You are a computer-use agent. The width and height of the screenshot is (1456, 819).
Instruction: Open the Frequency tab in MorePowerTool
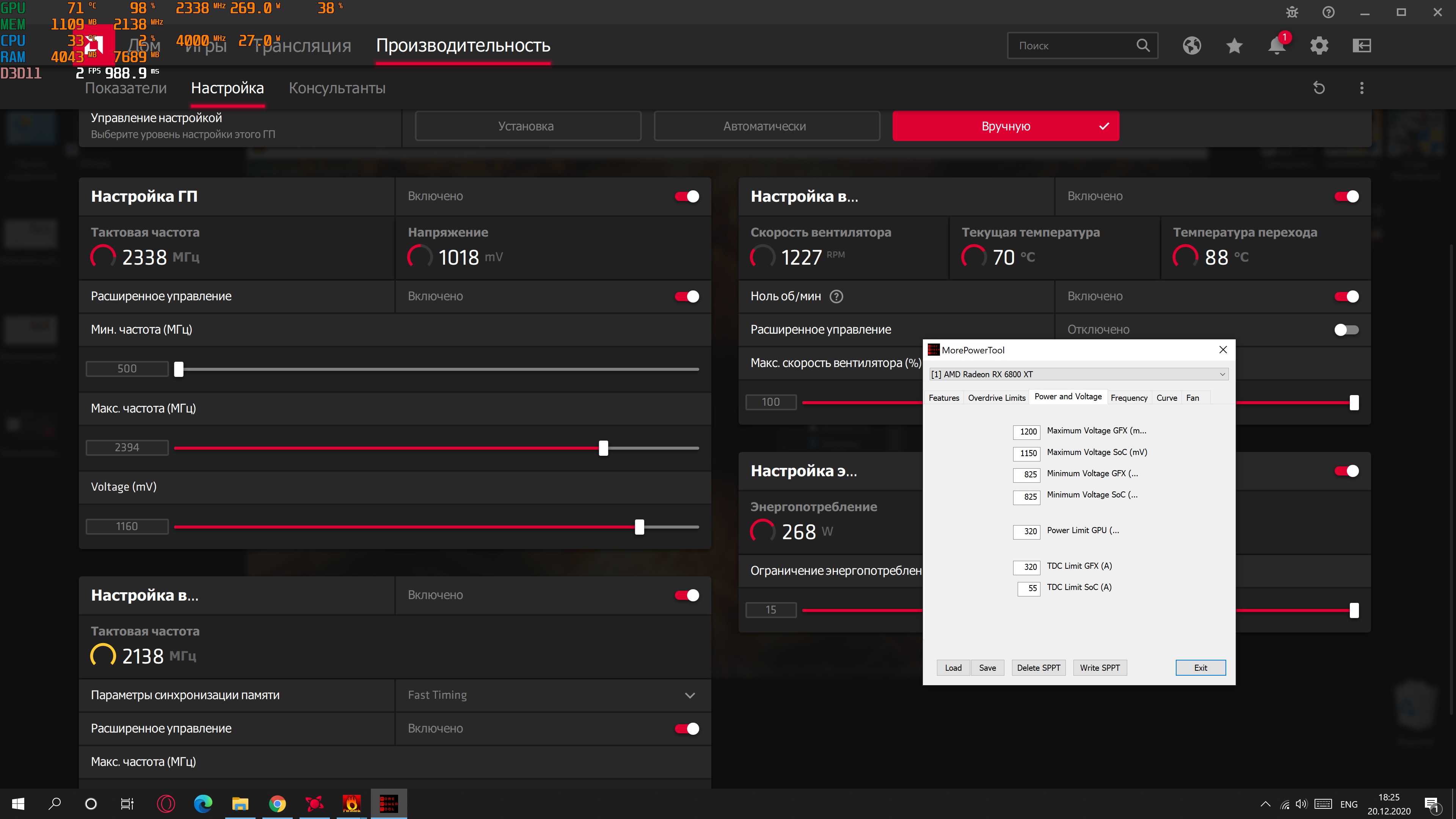[1129, 398]
